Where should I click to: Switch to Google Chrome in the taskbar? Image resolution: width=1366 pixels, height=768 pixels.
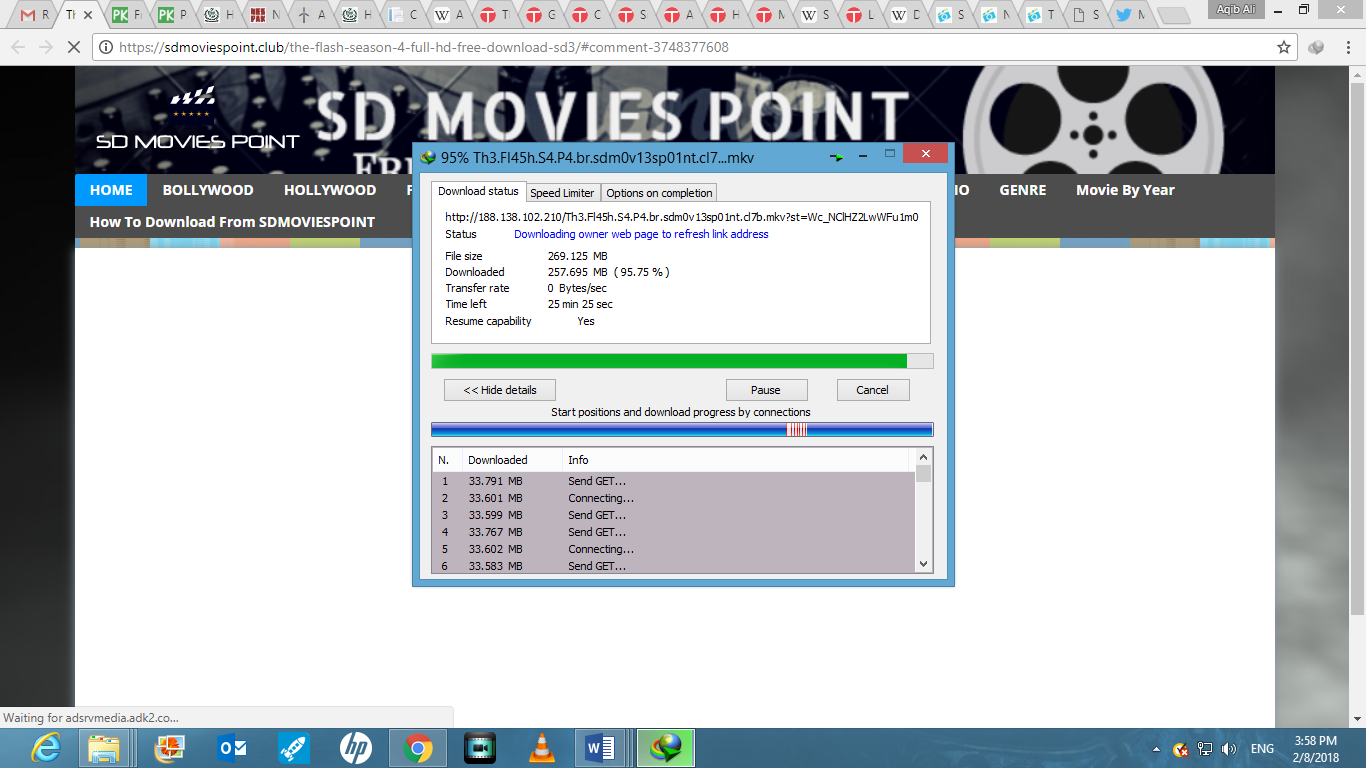pos(418,748)
